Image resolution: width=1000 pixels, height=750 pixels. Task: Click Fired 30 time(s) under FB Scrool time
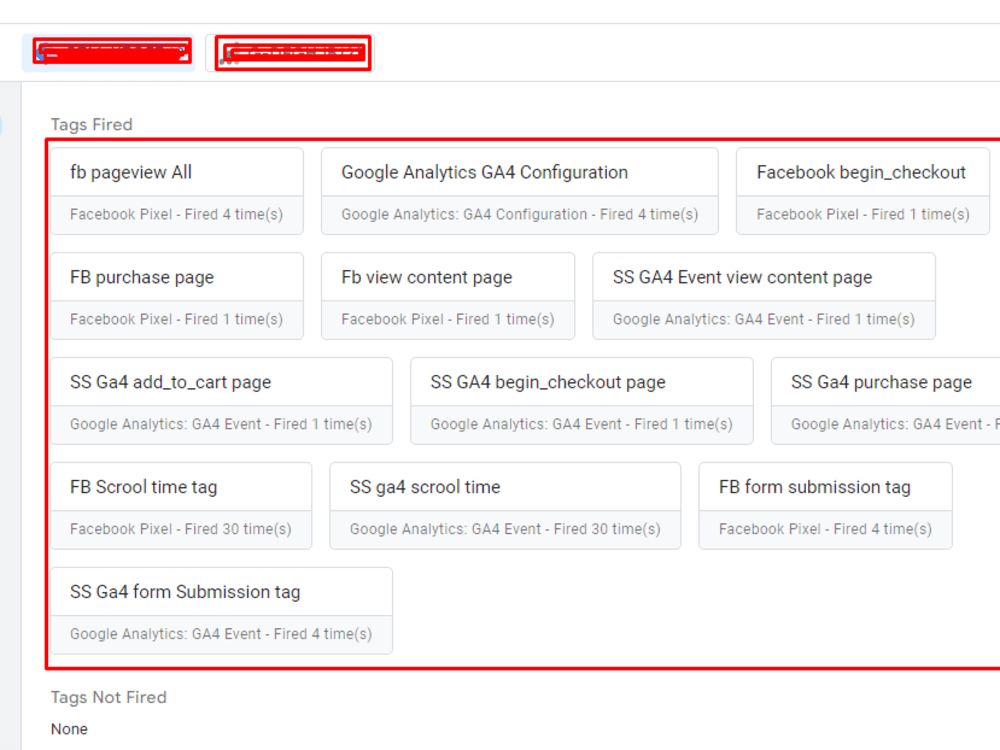point(180,529)
